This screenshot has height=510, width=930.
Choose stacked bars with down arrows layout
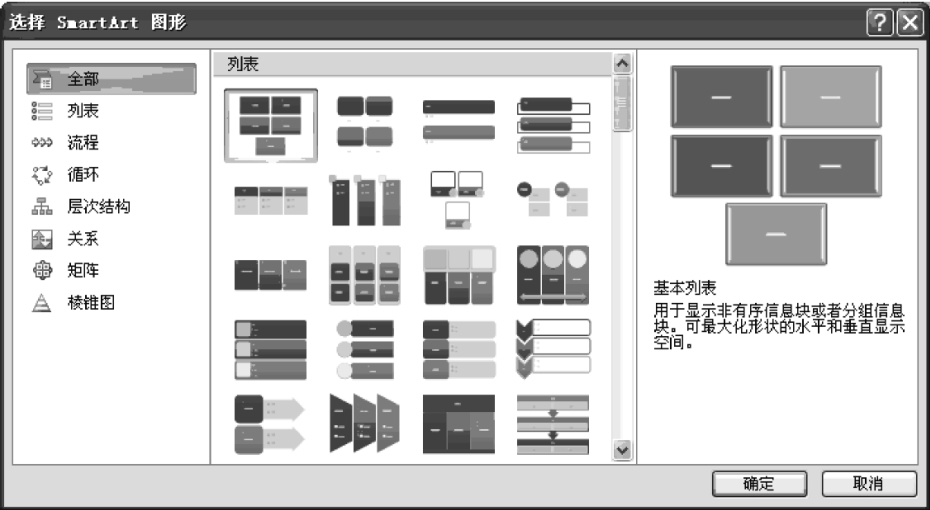[x=553, y=425]
